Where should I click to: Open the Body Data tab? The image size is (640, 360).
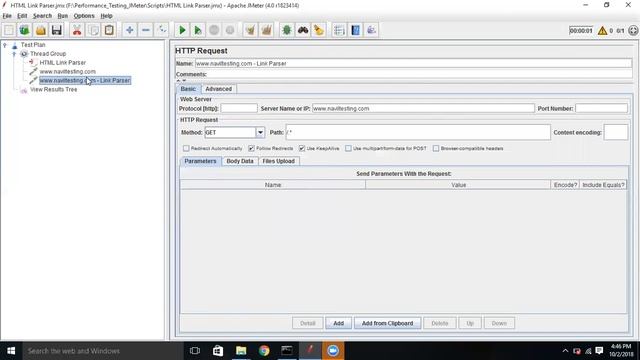[x=240, y=161]
